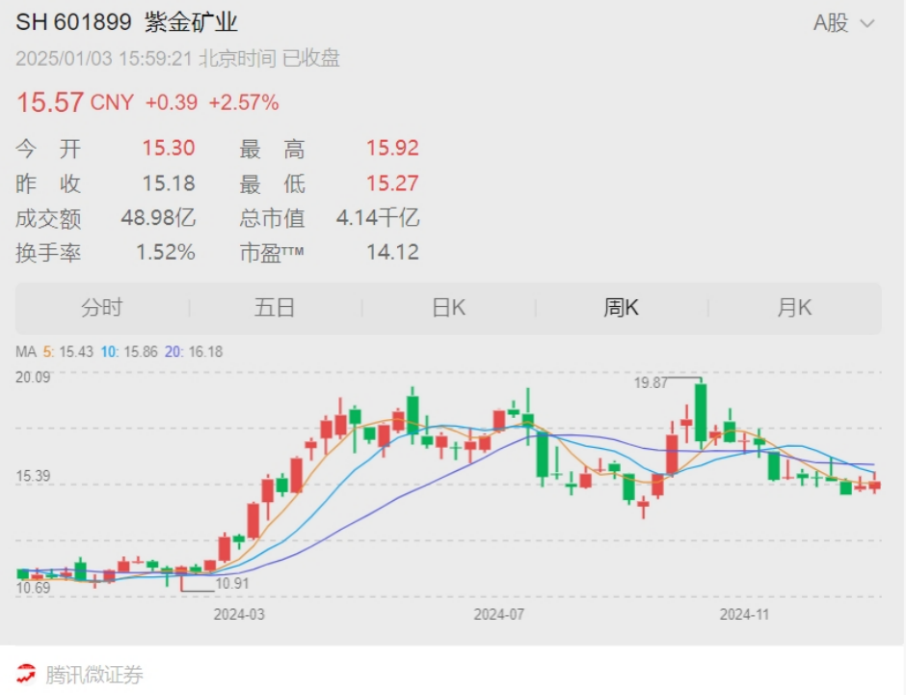Expand the A股 dropdown chevron
Image resolution: width=906 pixels, height=695 pixels.
point(866,22)
